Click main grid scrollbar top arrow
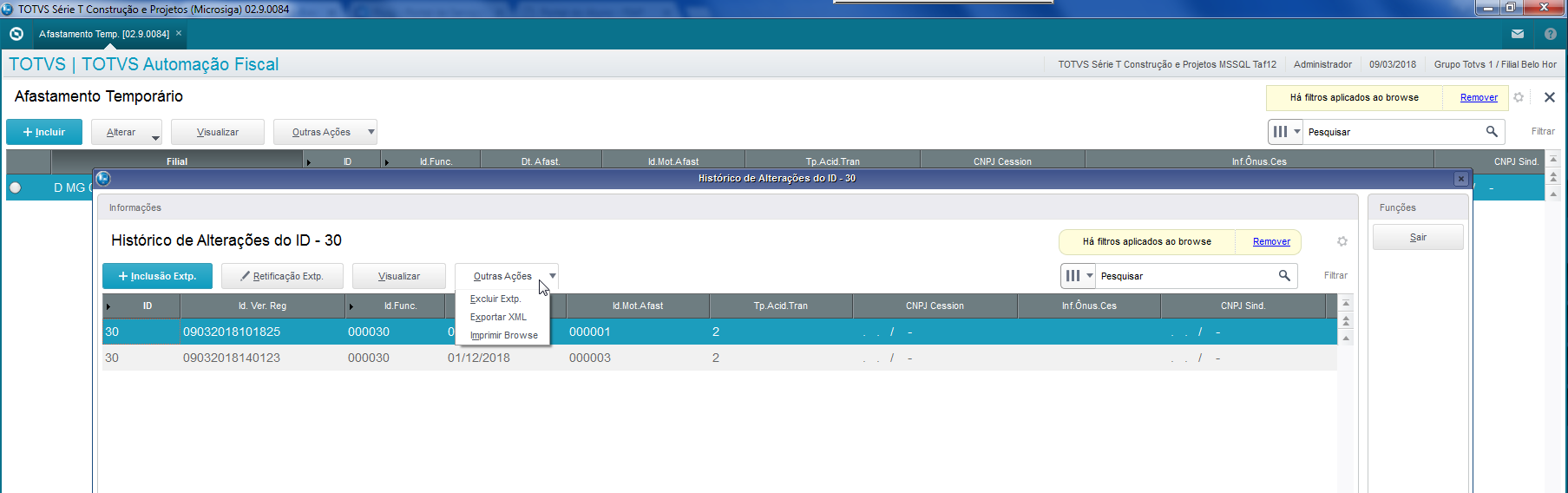The height and width of the screenshot is (493, 1568). pyautogui.click(x=1553, y=160)
